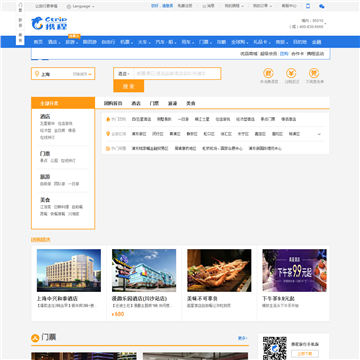Open the 酒店 search type dropdown
Viewport: 360px width, 360px height.
pyautogui.click(x=124, y=74)
